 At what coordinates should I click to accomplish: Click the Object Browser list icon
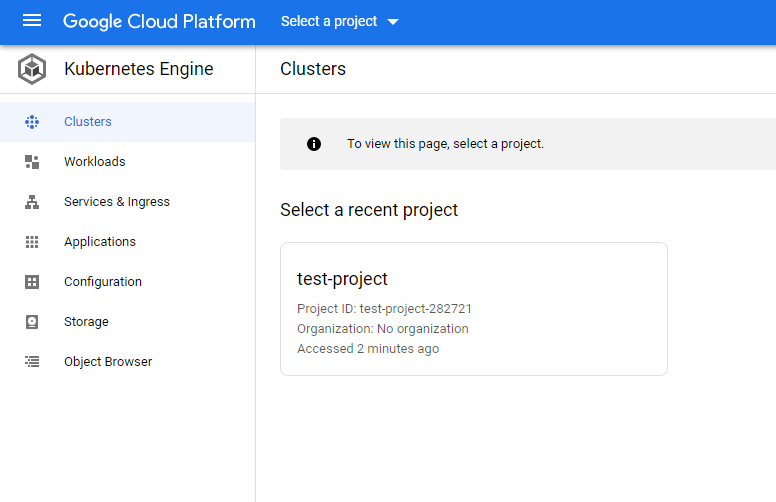tap(32, 362)
